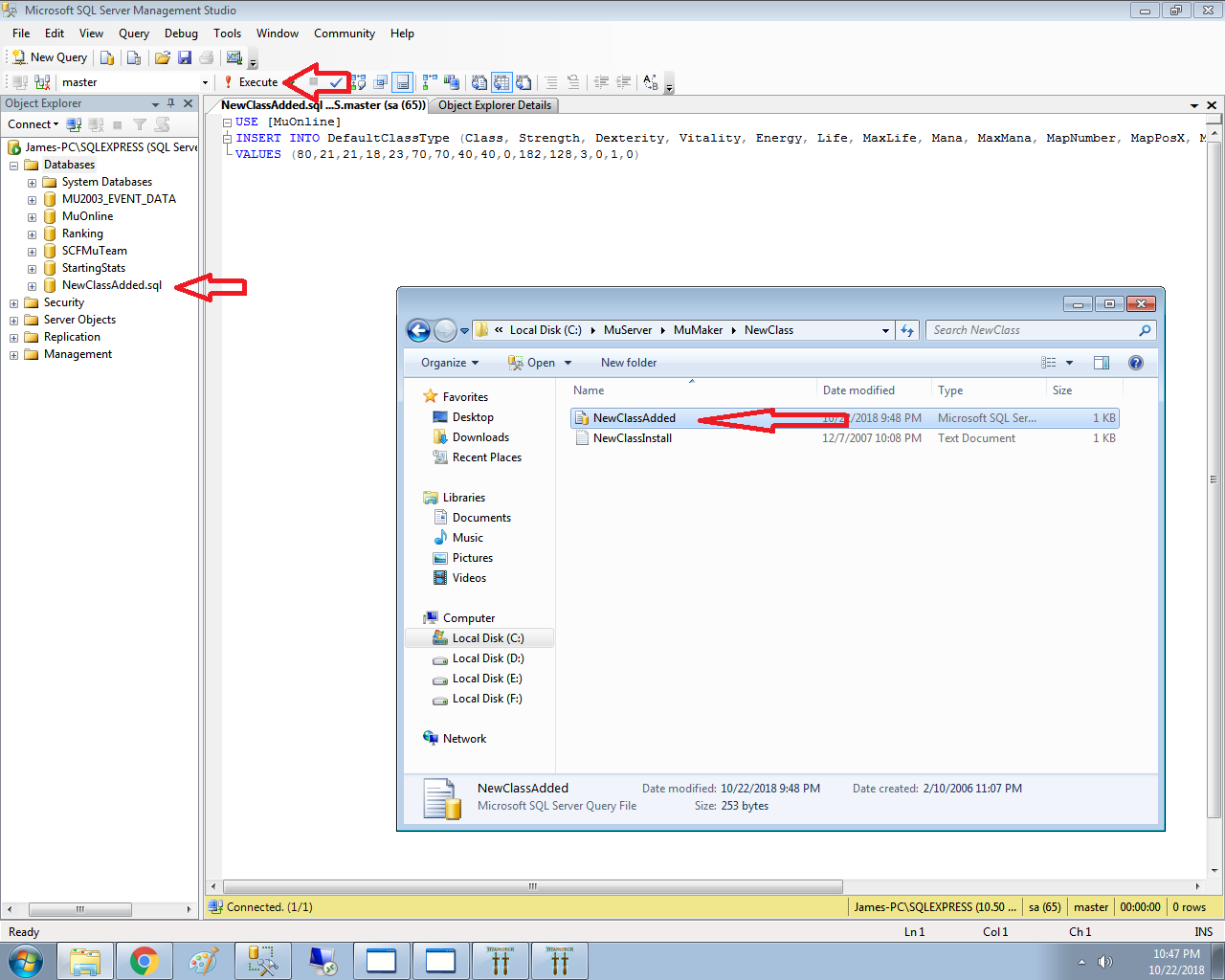Collapse the INSERT INTO code outline block

[227, 138]
